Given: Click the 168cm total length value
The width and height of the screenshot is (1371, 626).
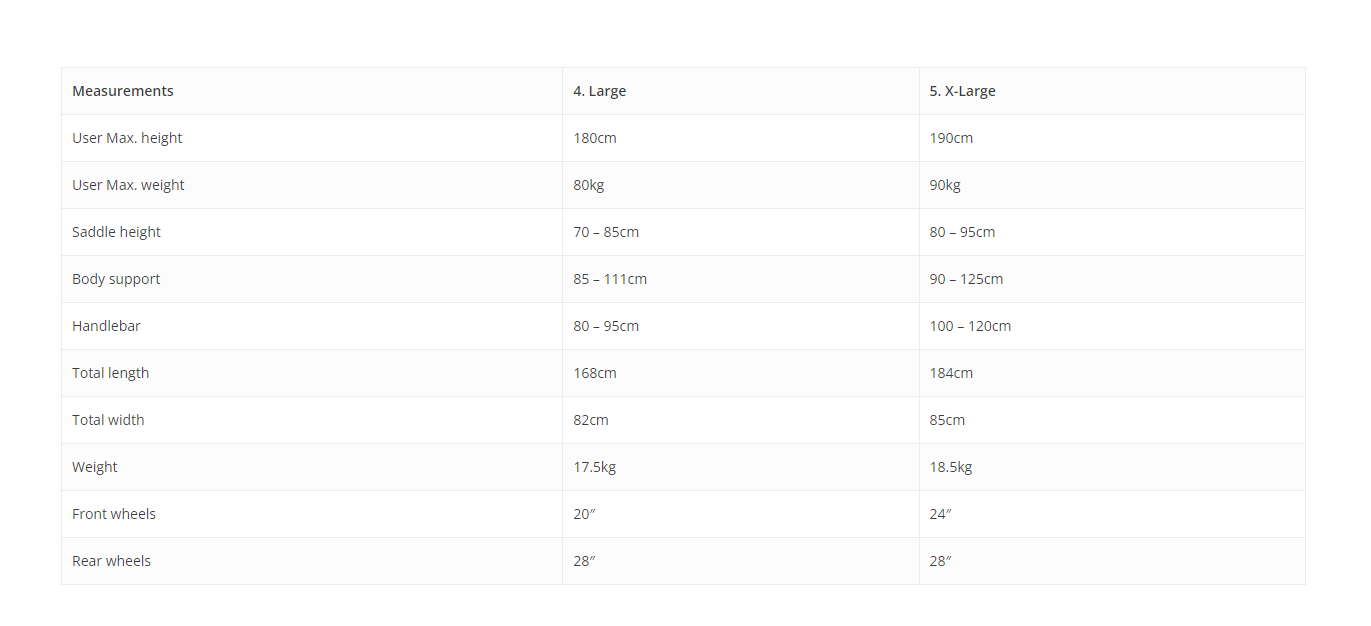Looking at the screenshot, I should 595,373.
